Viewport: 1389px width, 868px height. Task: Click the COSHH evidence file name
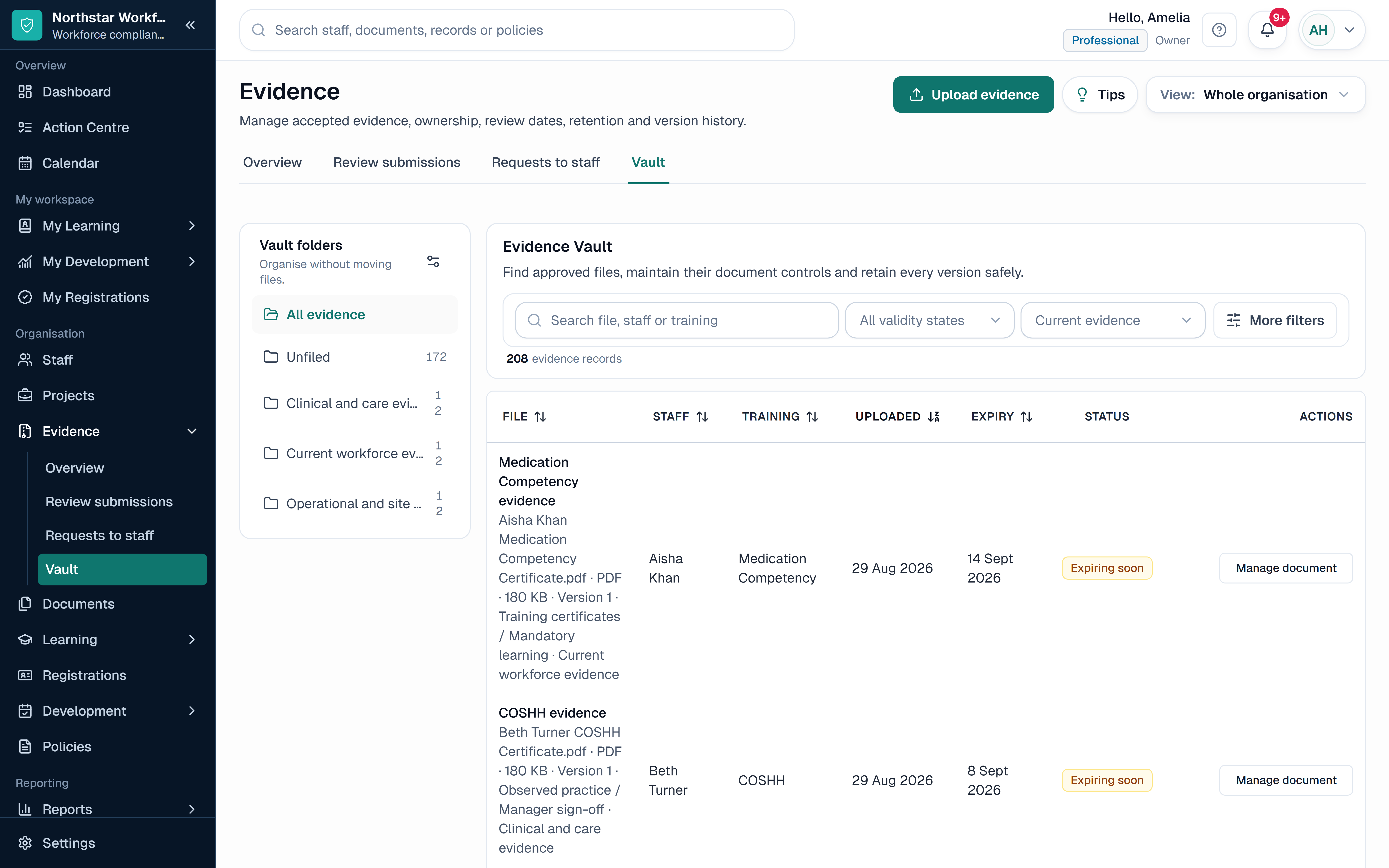click(552, 713)
